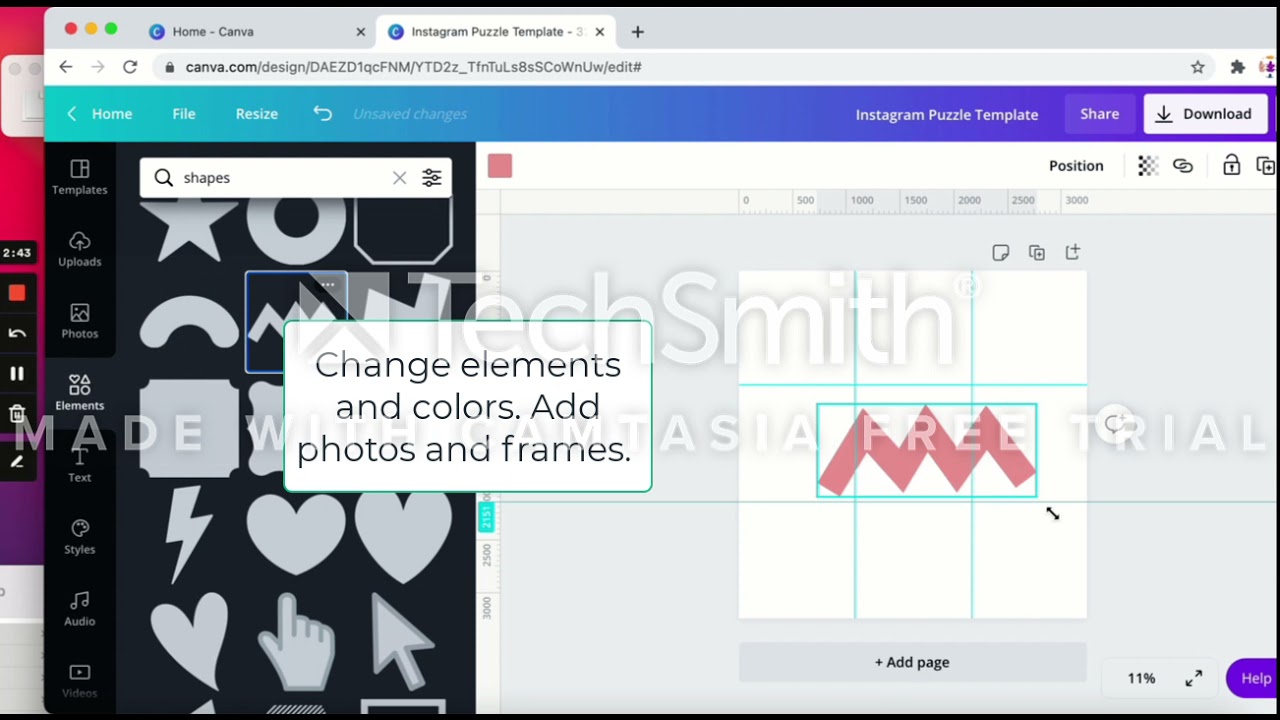Lock the selected element
Viewport: 1280px width, 720px height.
1231,165
